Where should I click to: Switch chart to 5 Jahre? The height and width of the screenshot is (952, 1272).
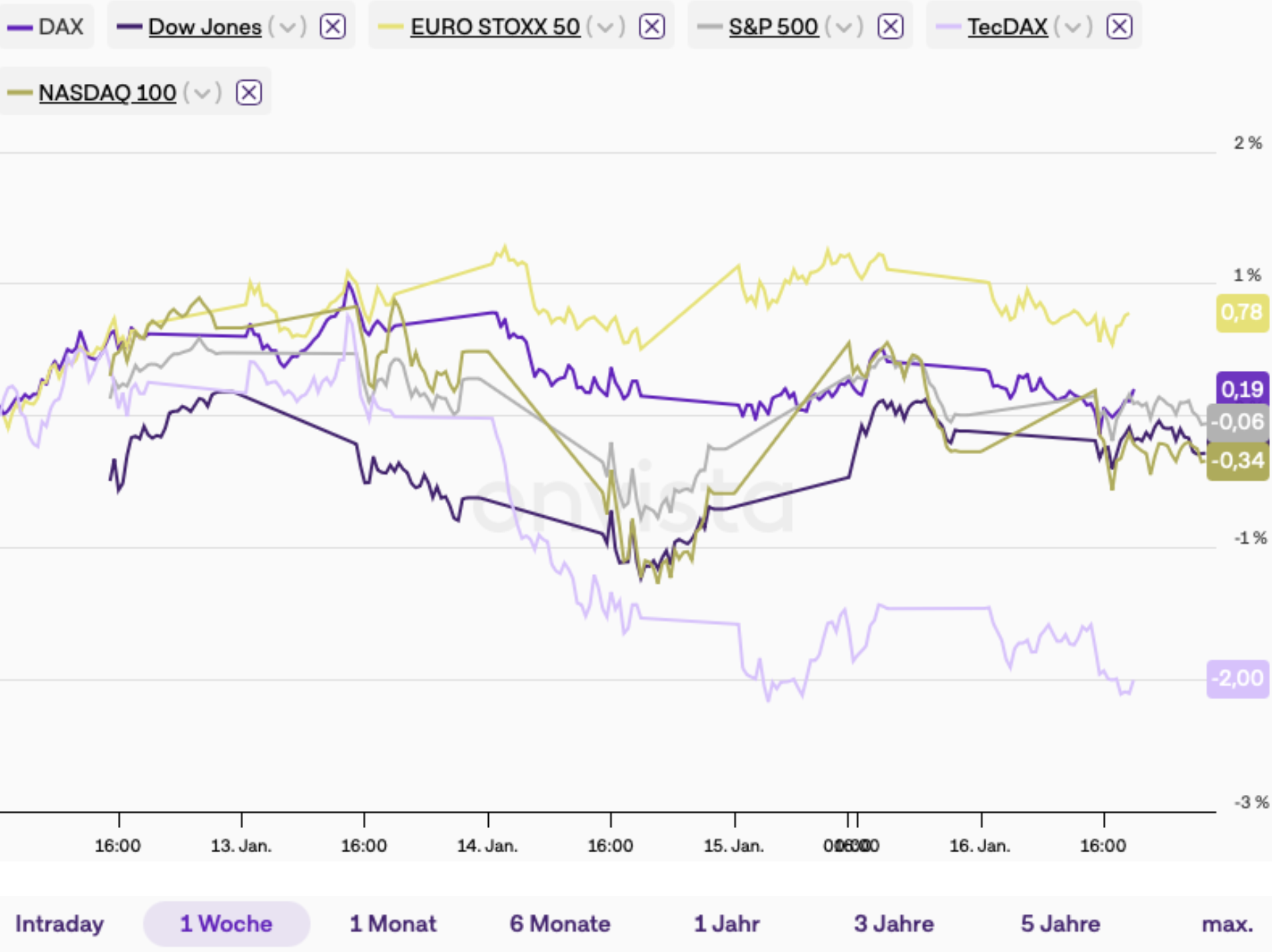1060,924
